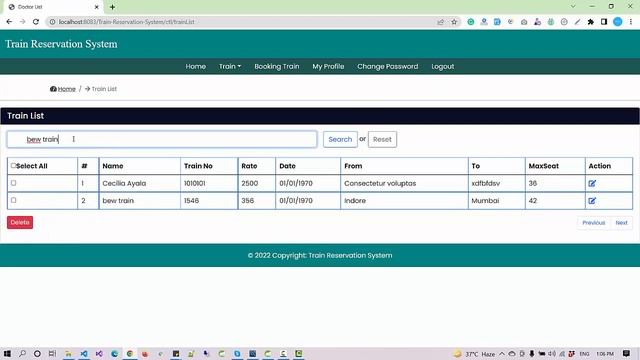Click the train search input field
This screenshot has height=360, width=640.
click(x=162, y=140)
